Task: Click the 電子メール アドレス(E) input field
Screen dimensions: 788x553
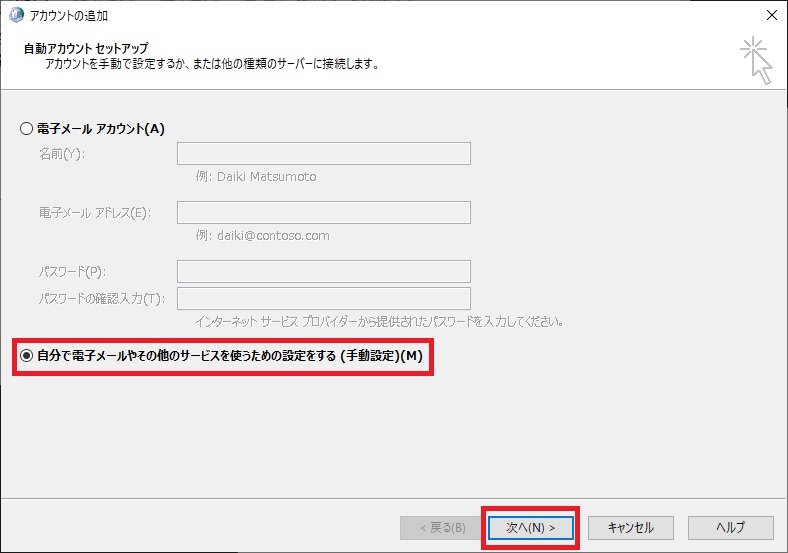Action: click(x=324, y=212)
